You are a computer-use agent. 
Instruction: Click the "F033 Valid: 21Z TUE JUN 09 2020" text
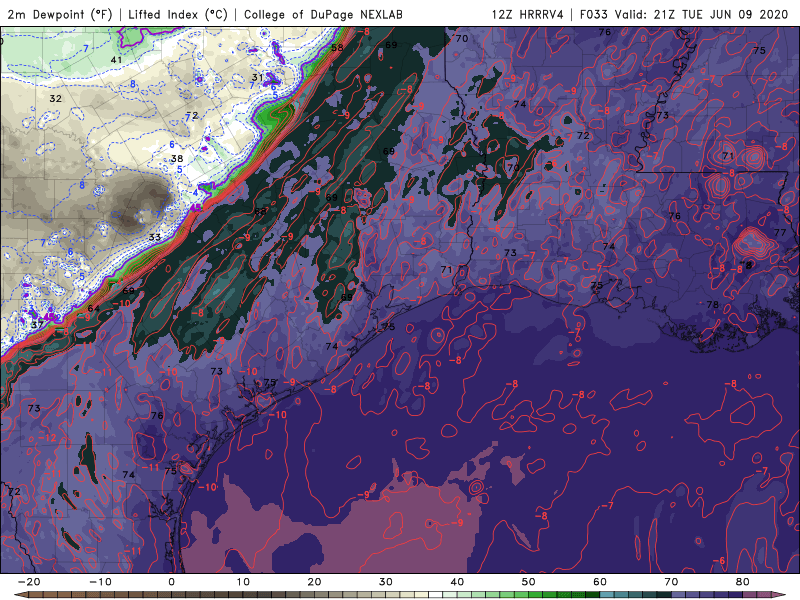[x=684, y=14]
